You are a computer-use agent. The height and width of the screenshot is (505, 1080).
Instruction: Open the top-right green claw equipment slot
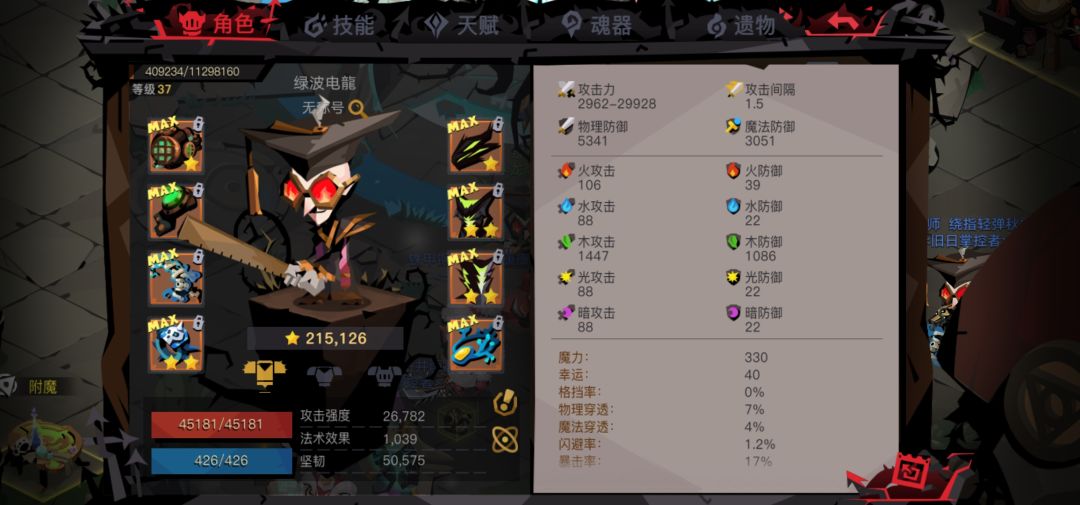(476, 146)
